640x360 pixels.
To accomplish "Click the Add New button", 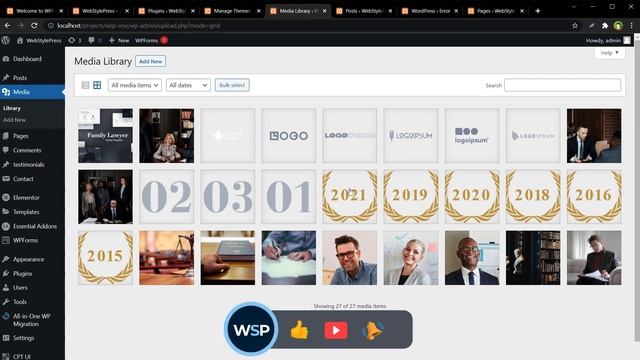I will point(150,61).
